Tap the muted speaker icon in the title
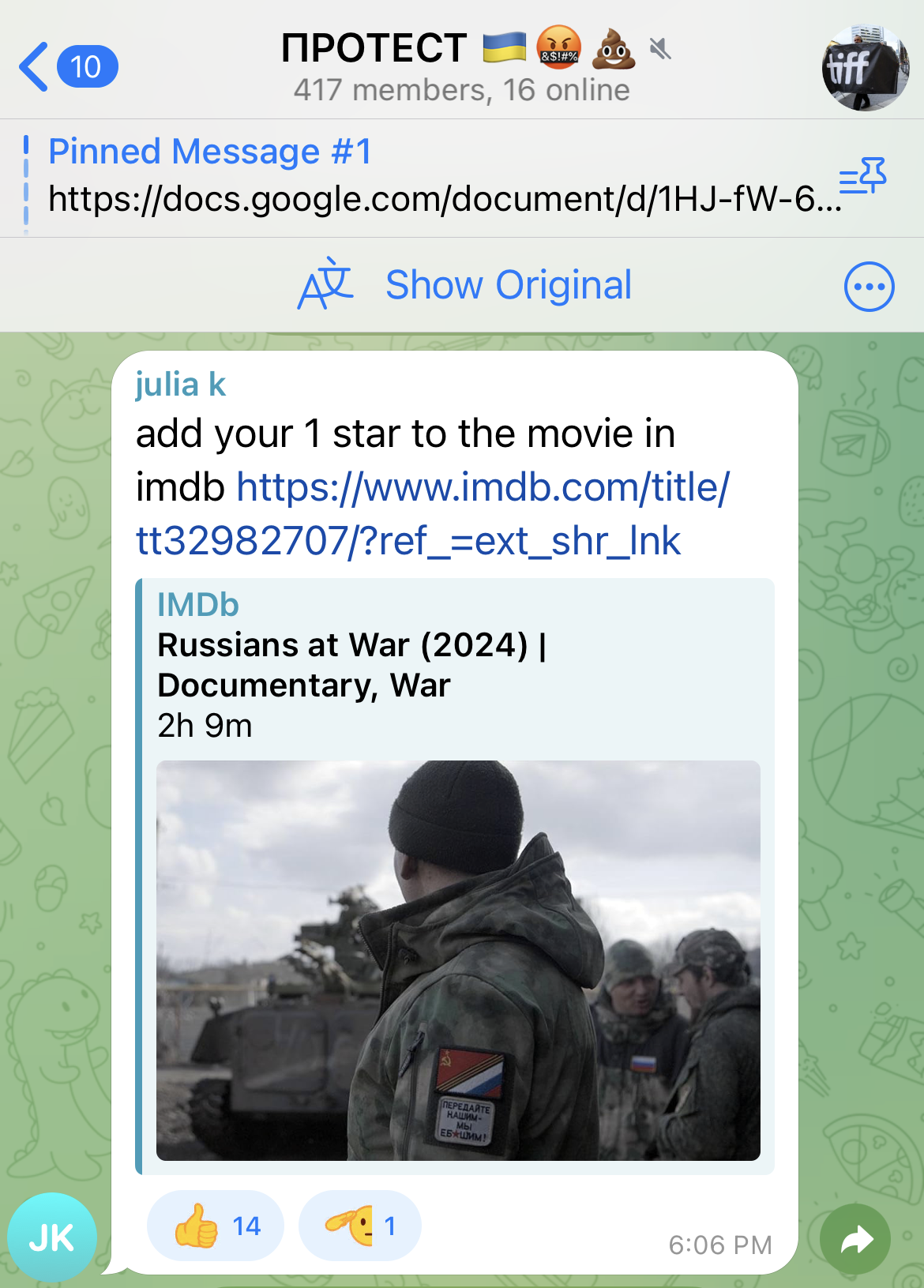The height and width of the screenshot is (1288, 924). (660, 50)
